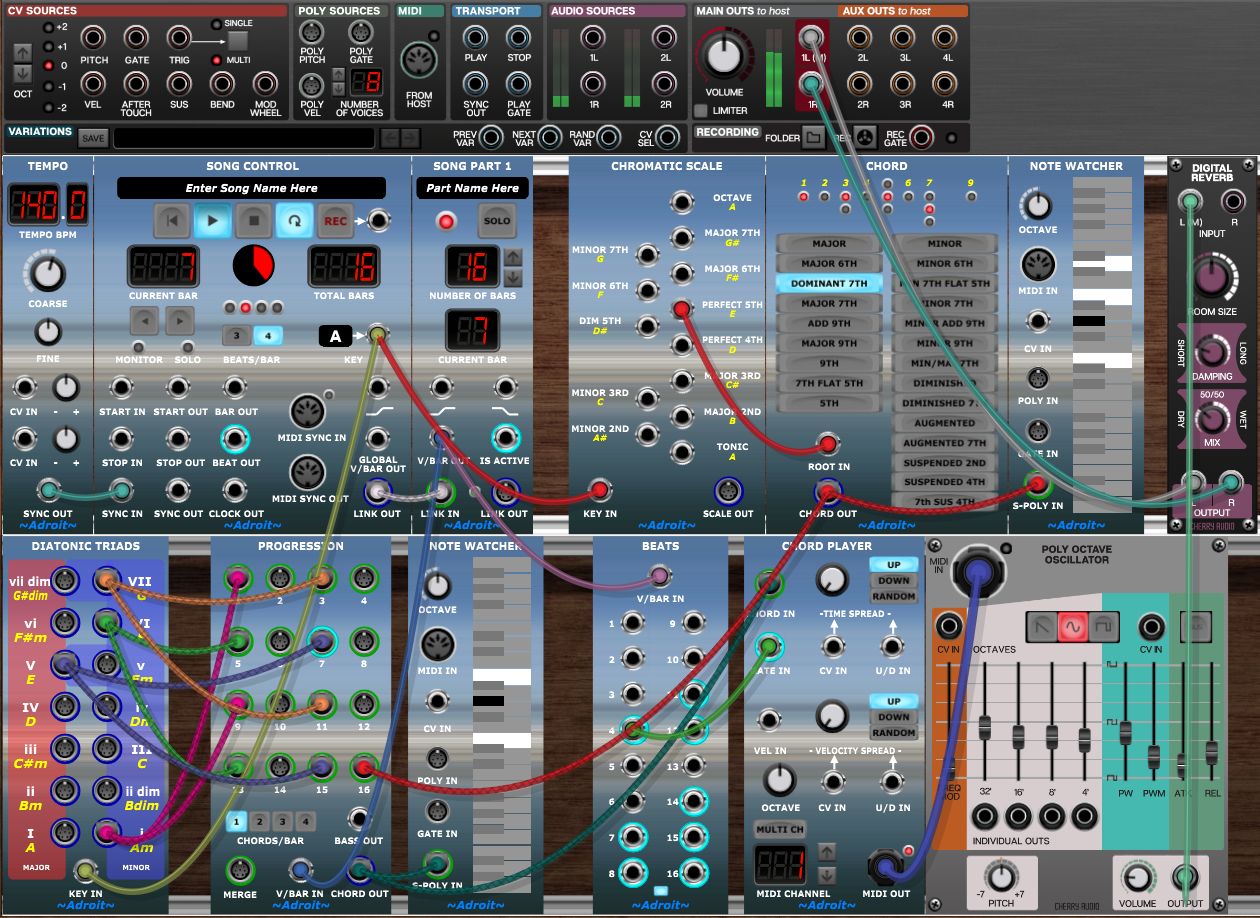Select the sine waveform button on oscillator
The width and height of the screenshot is (1260, 918).
1072,626
